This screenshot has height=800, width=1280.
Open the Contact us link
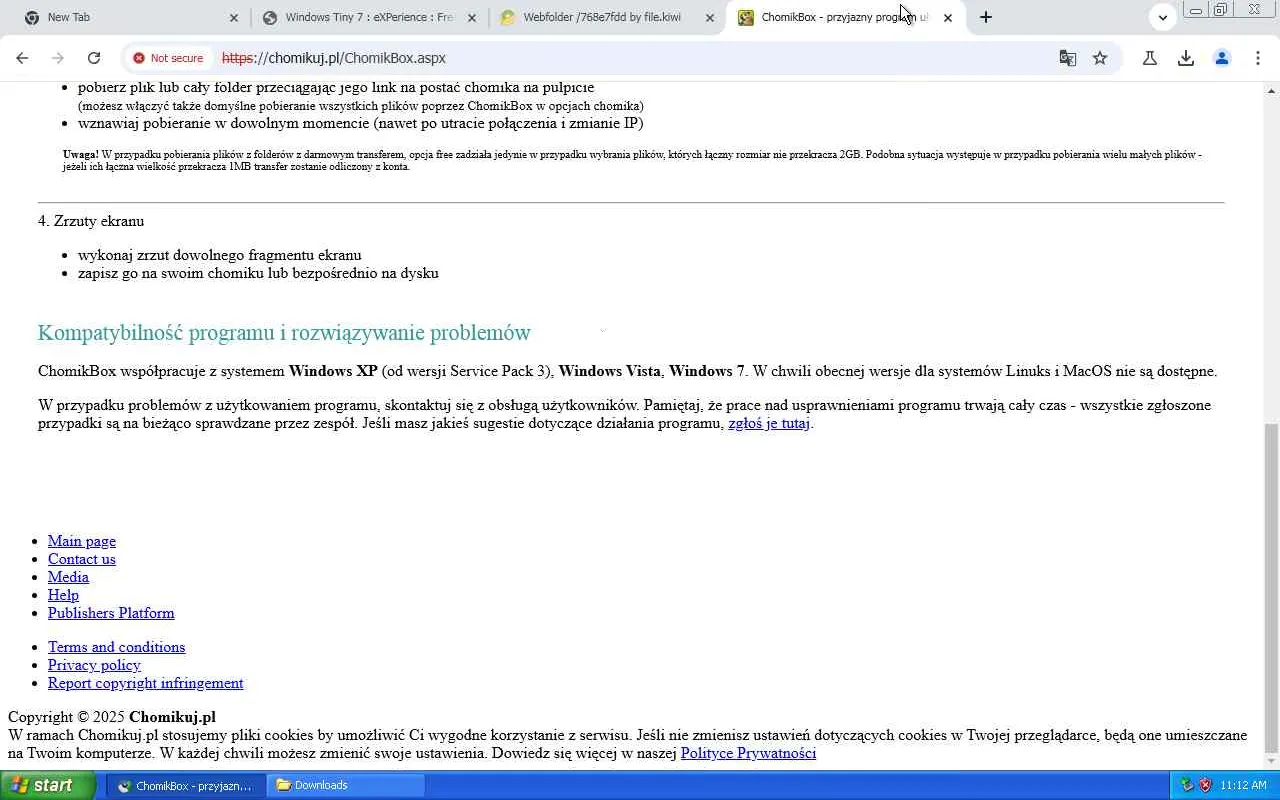tap(82, 559)
